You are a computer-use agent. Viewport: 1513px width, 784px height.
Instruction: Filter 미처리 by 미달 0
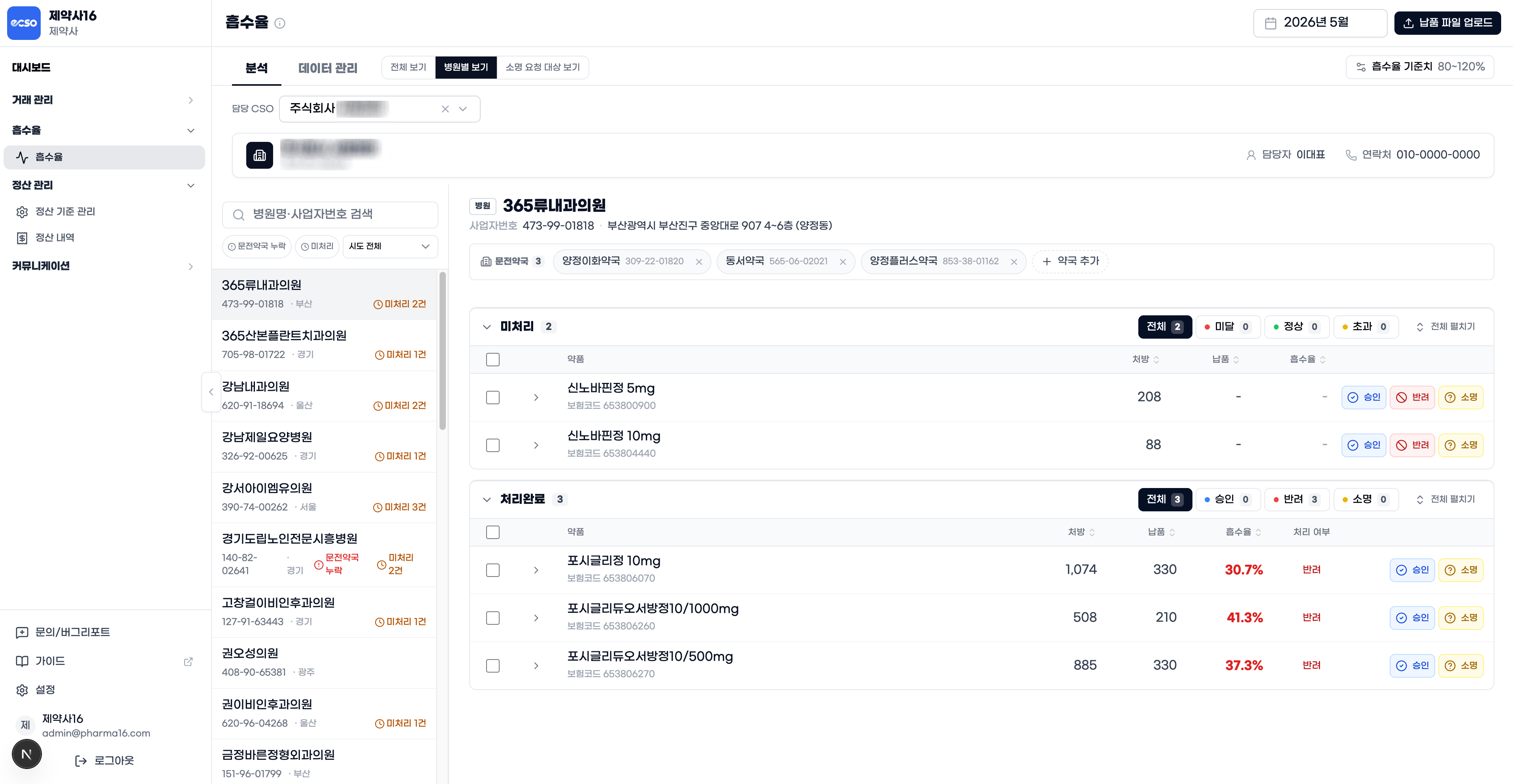click(1228, 327)
